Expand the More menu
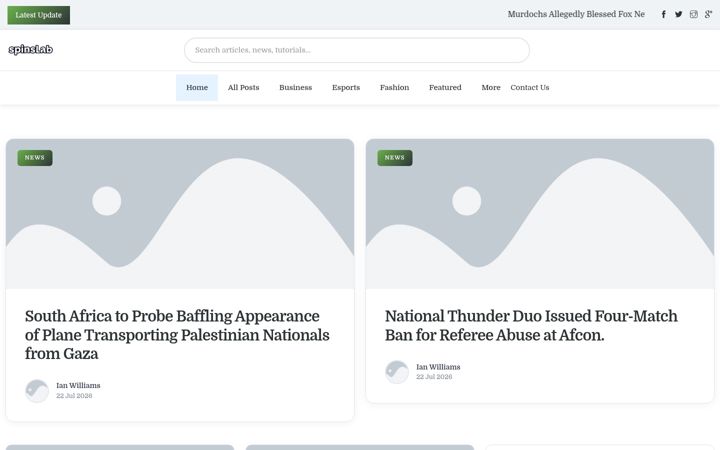Screen dimensions: 720x450 click(x=491, y=88)
